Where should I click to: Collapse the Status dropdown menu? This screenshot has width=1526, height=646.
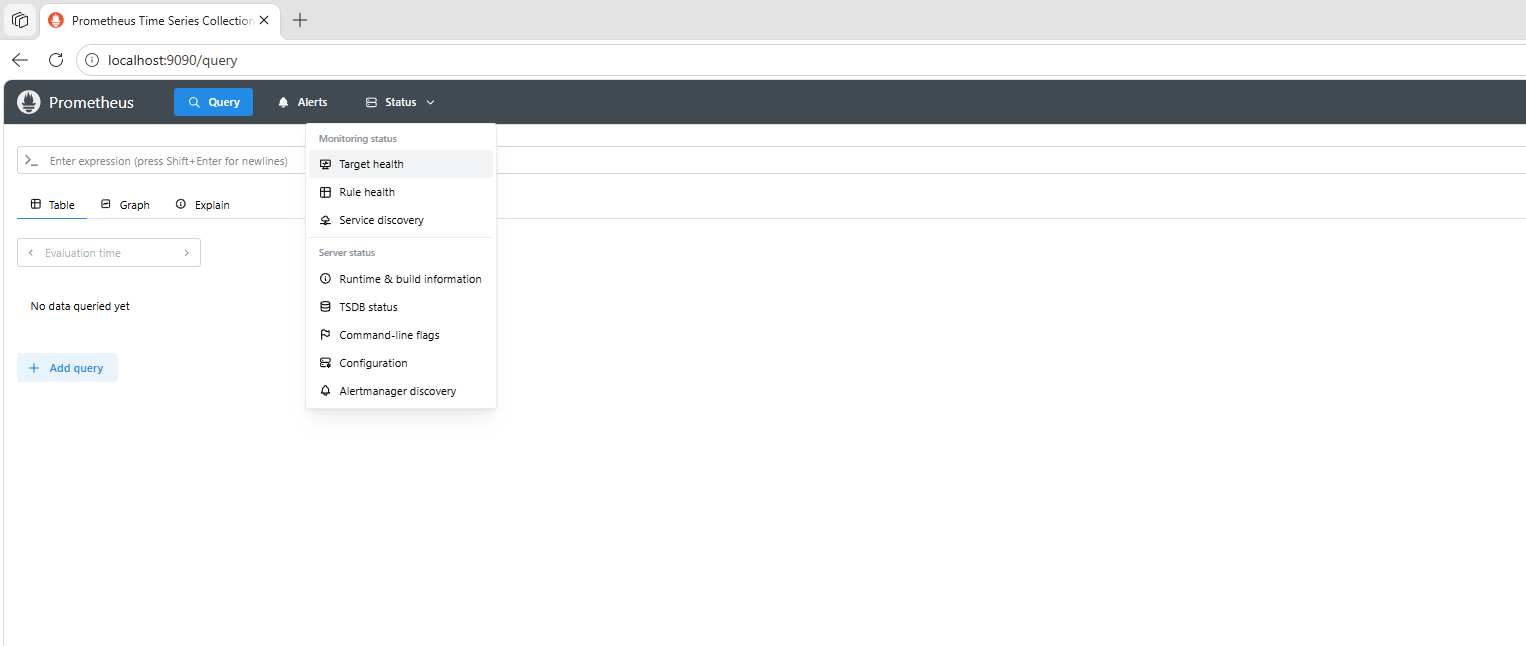click(x=400, y=102)
